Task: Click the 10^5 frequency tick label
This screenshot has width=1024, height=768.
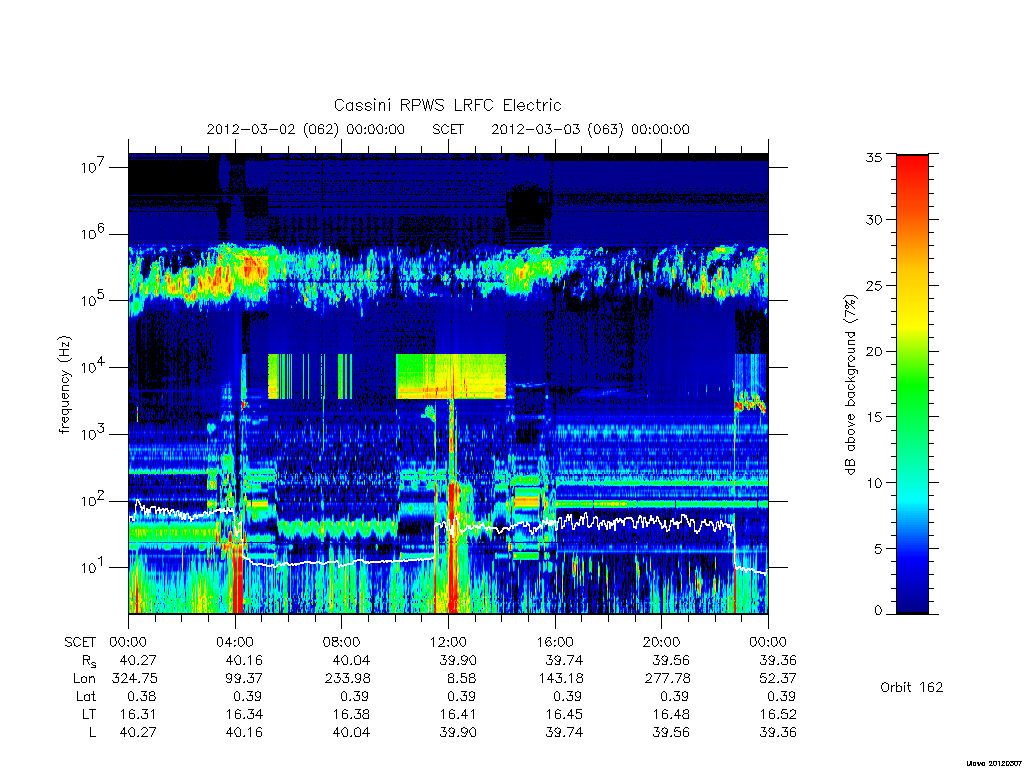Action: pyautogui.click(x=93, y=300)
